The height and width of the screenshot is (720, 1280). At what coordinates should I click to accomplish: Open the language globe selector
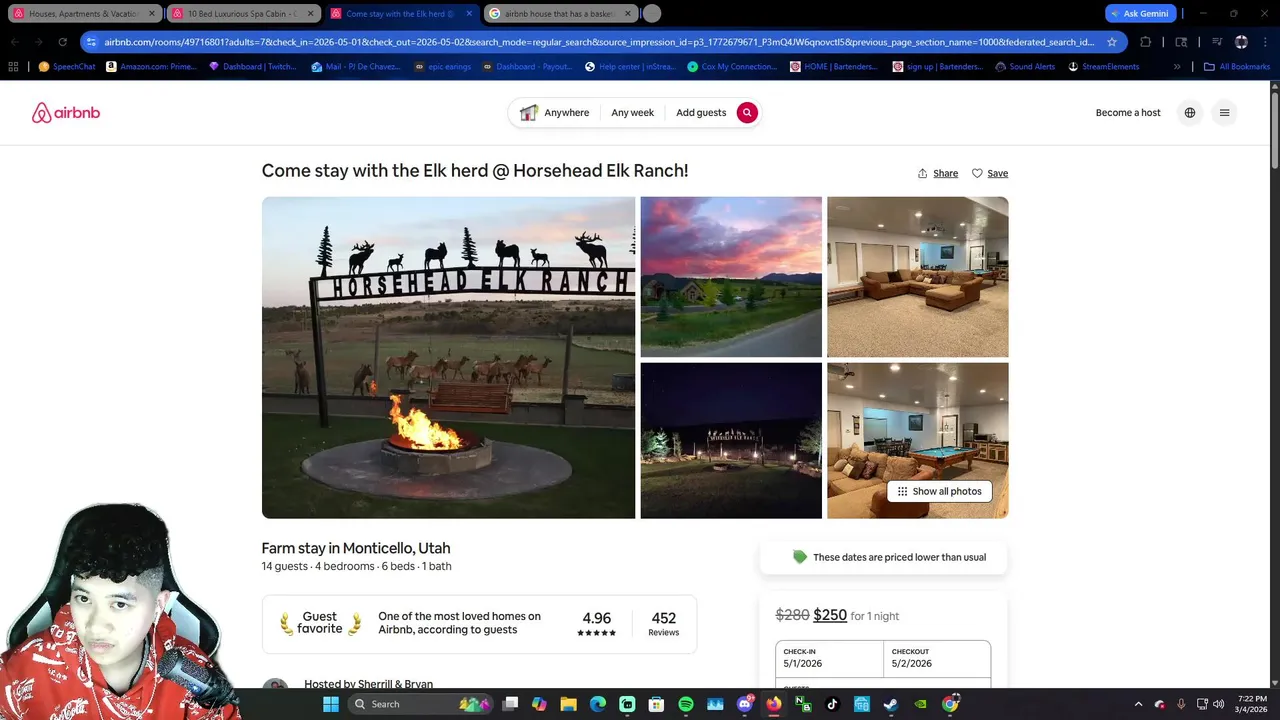tap(1190, 113)
